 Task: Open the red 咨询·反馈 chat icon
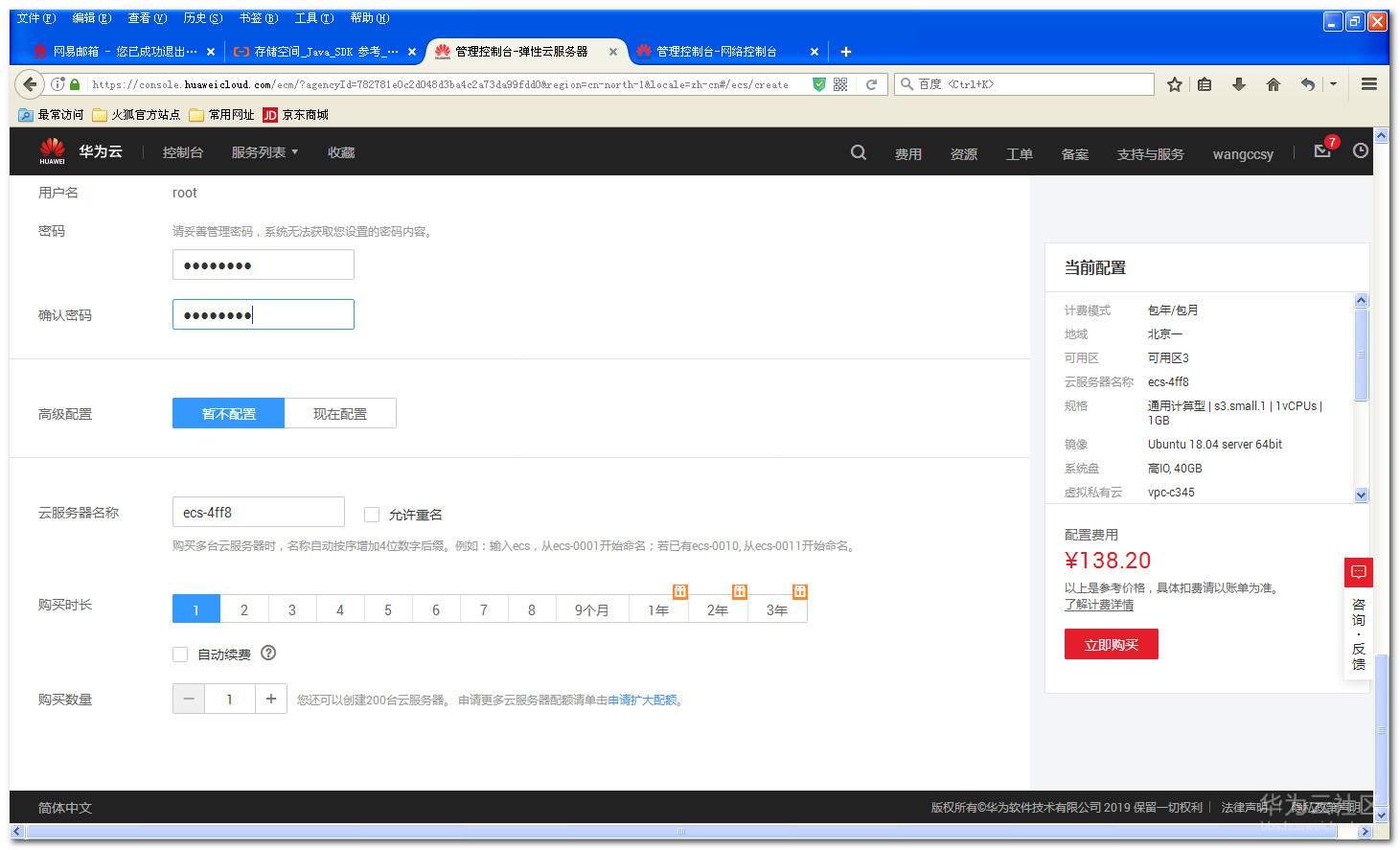click(x=1359, y=572)
